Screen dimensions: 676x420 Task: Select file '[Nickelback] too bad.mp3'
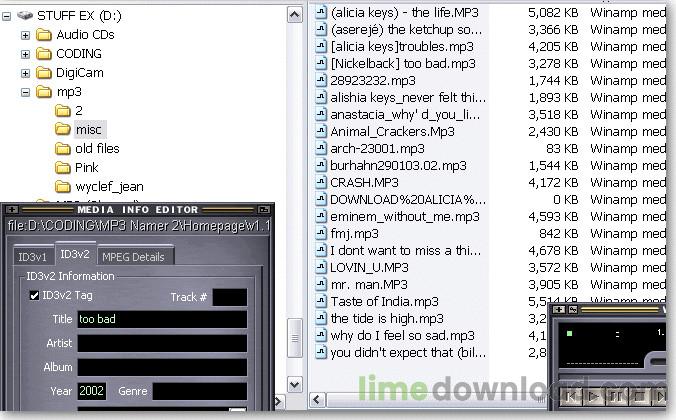tap(403, 63)
